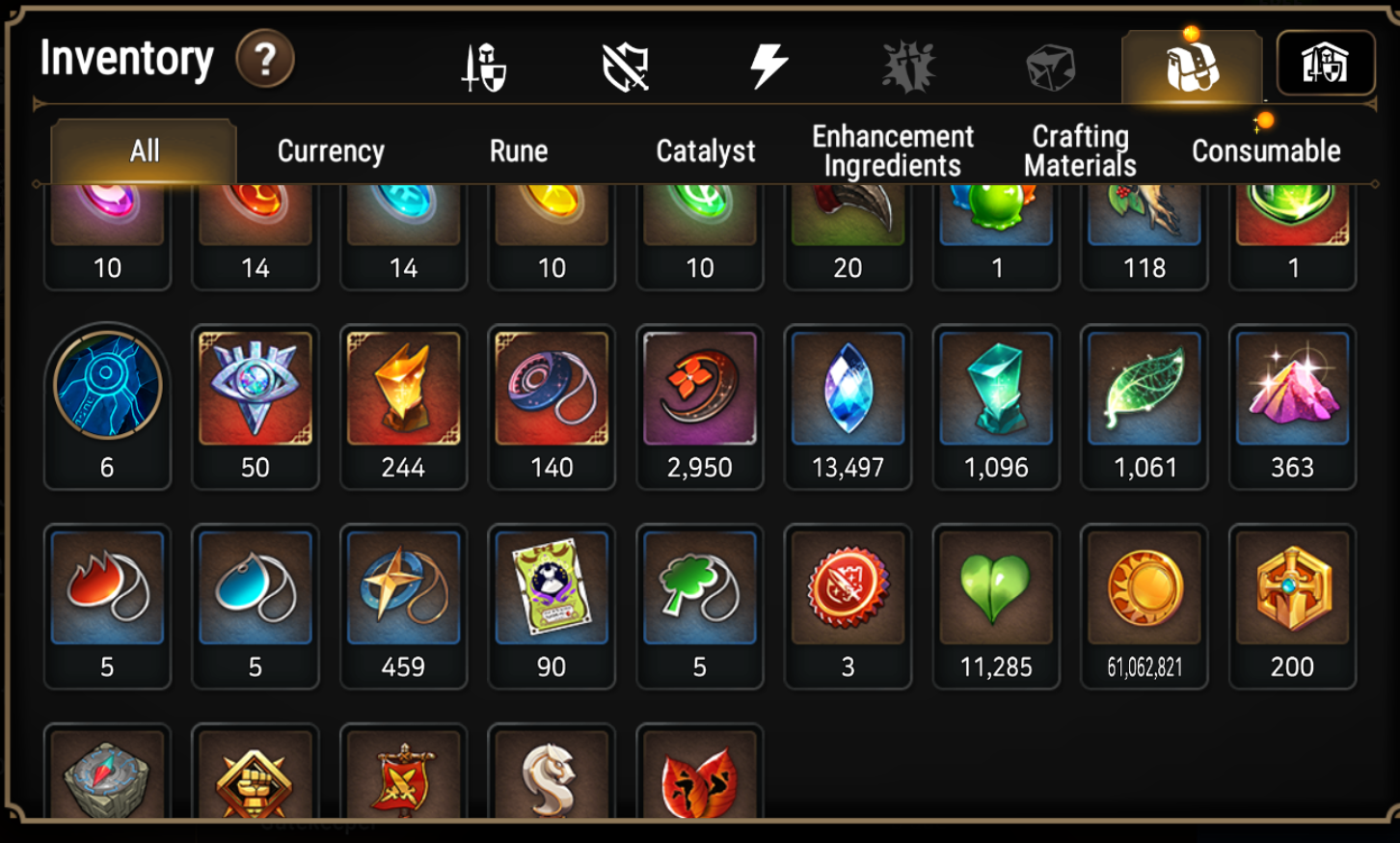
Task: Select the sword and shield equipment icon
Action: tap(484, 68)
